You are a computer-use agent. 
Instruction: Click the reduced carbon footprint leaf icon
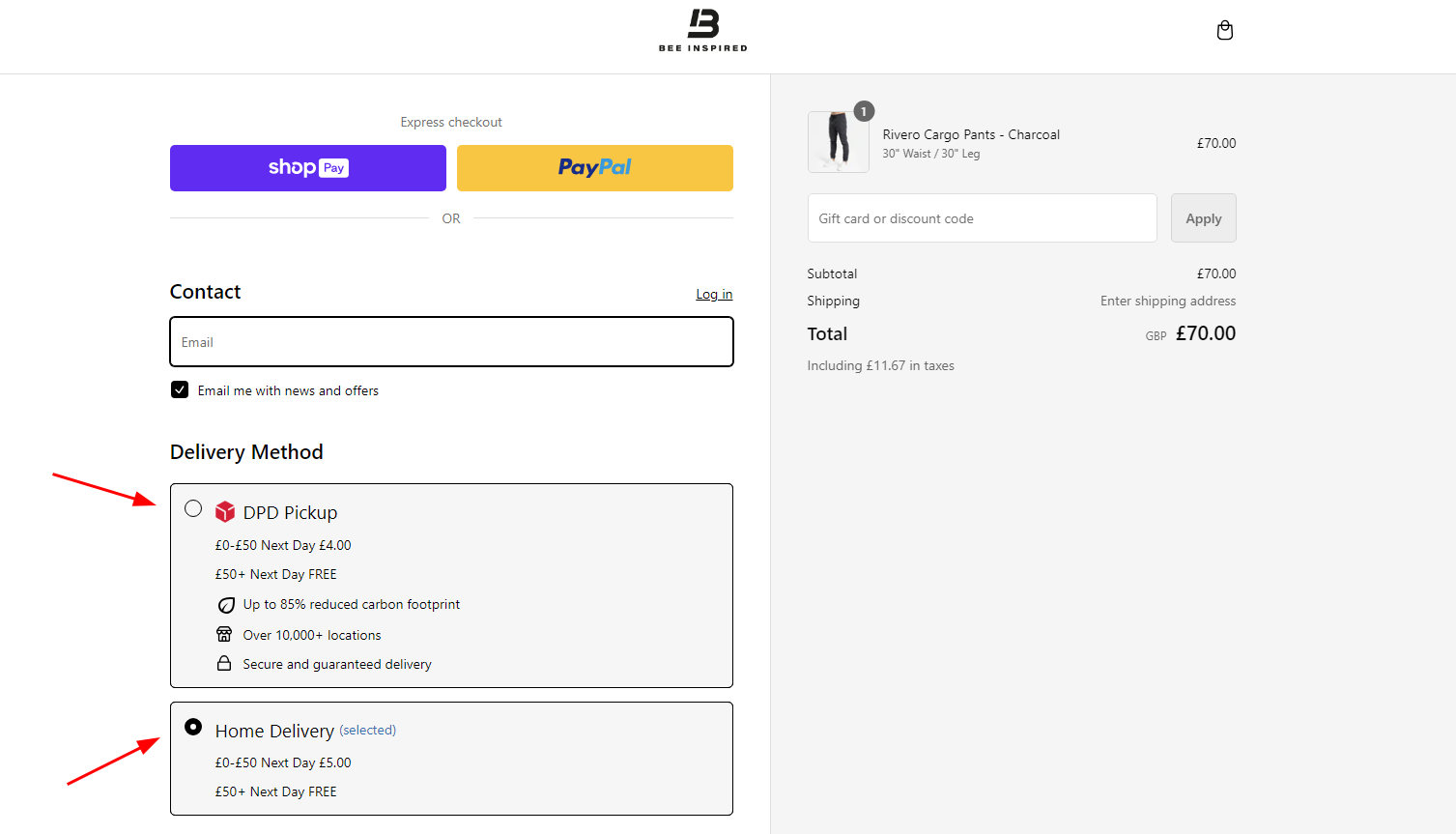pyautogui.click(x=224, y=604)
